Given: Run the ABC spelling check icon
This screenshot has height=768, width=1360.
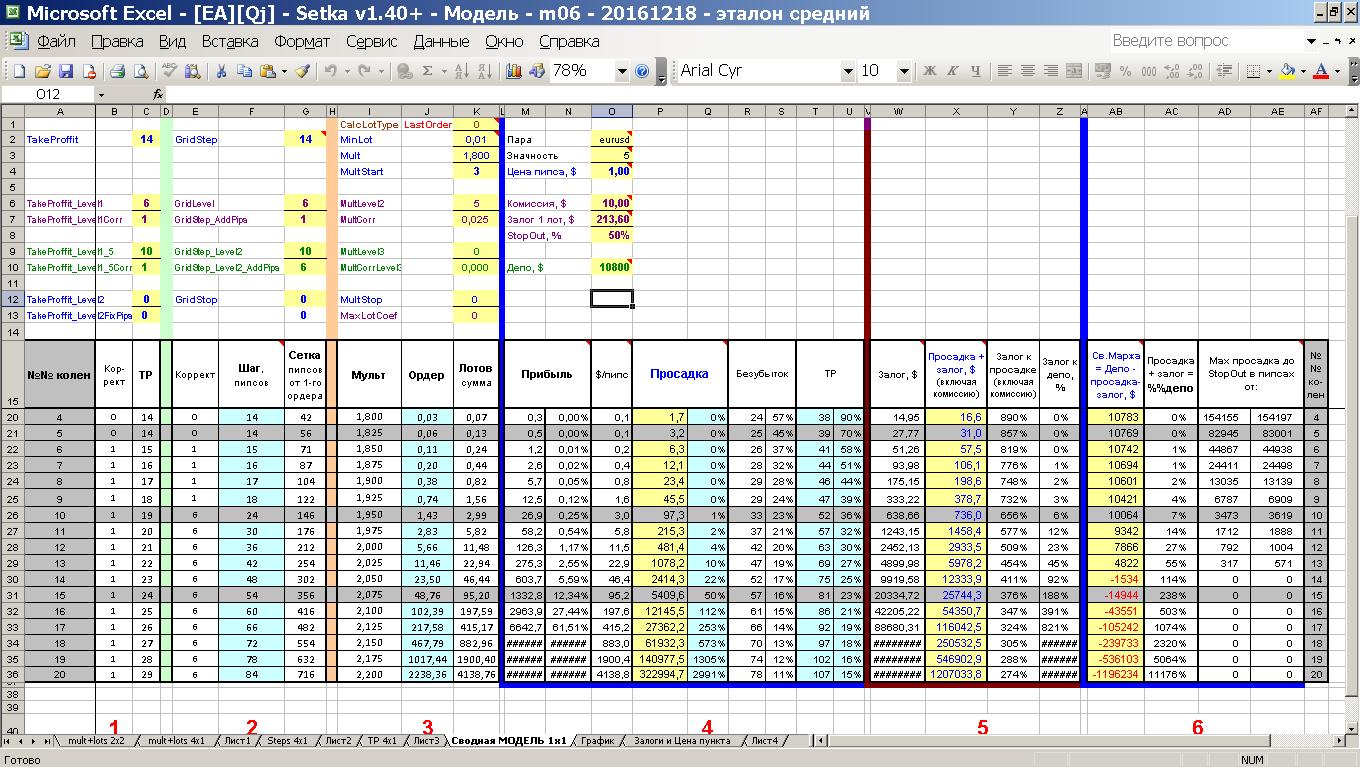Looking at the screenshot, I should tap(169, 71).
